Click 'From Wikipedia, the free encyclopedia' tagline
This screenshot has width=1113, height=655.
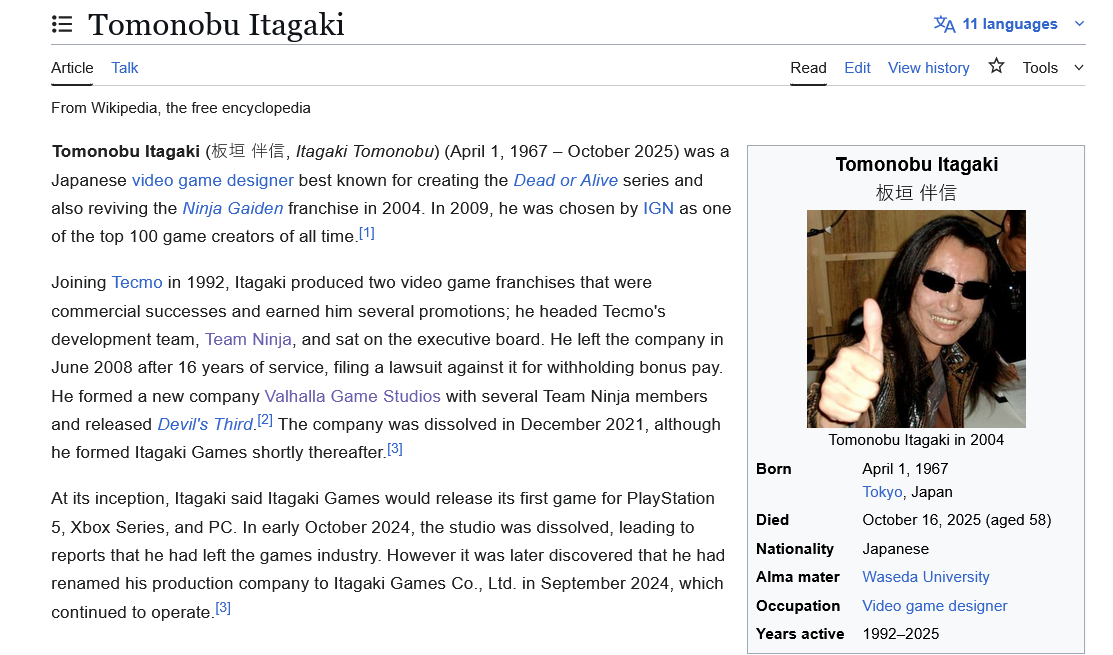click(181, 108)
